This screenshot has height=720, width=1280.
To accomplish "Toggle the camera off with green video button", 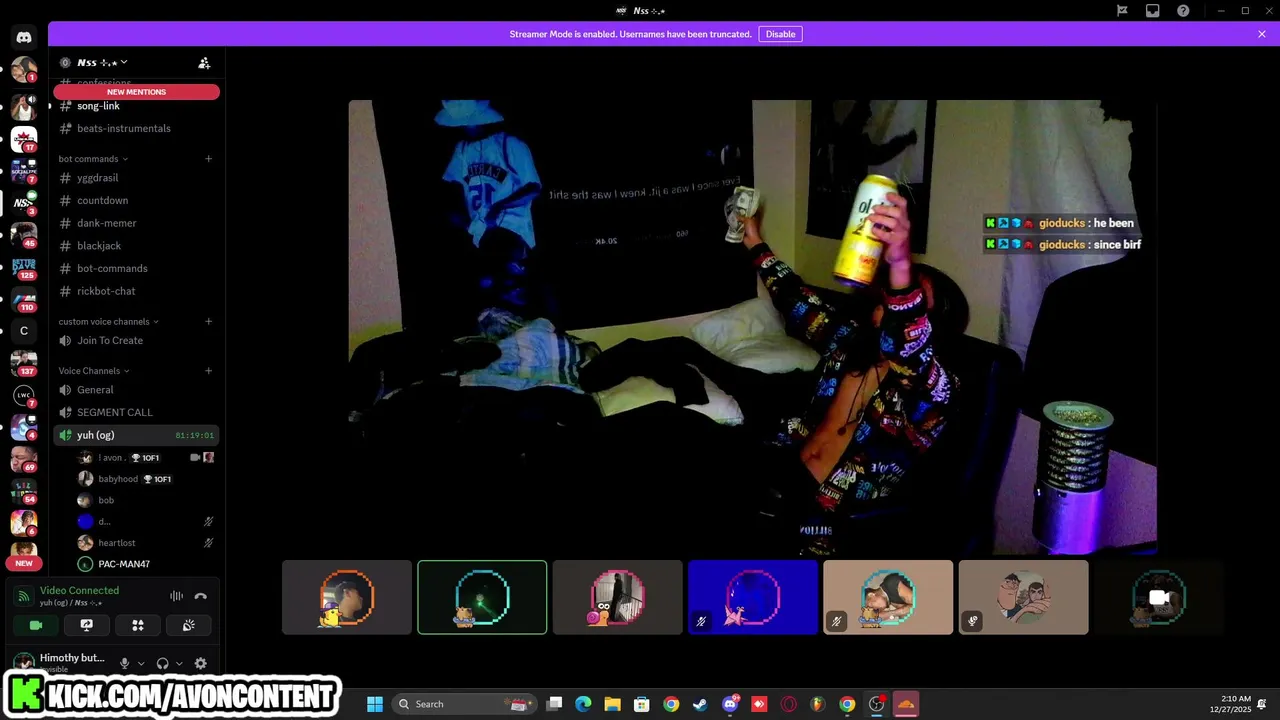I will pos(36,625).
